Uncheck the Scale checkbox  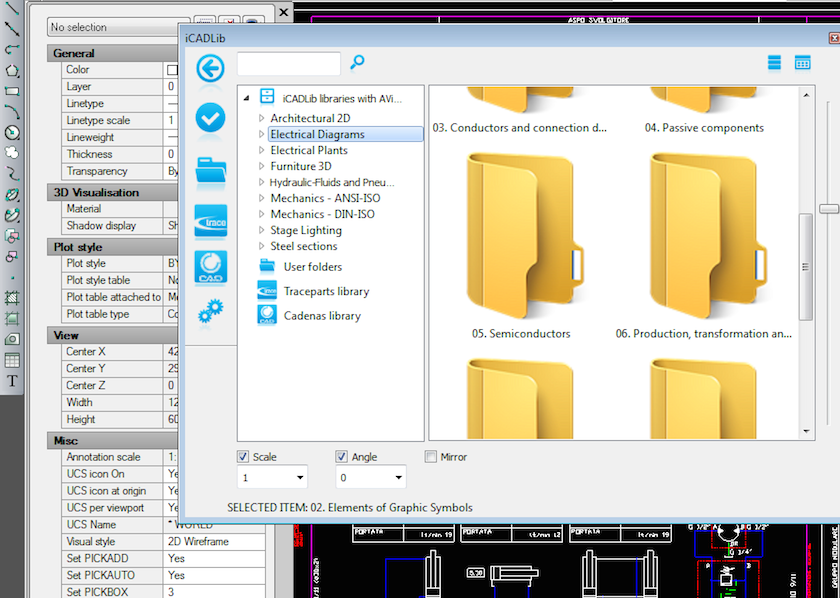coord(243,457)
